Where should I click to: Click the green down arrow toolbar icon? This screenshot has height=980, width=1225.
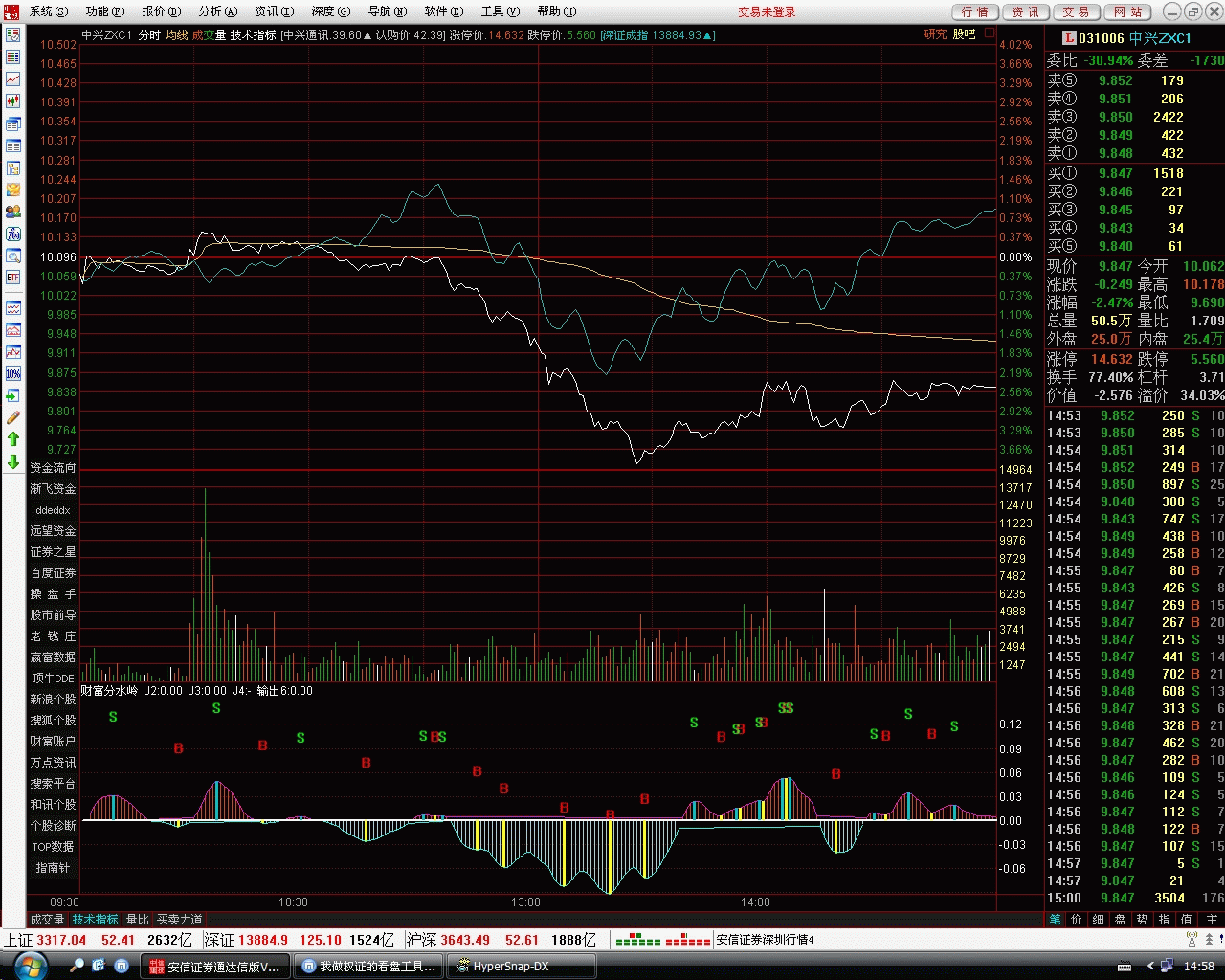[x=13, y=461]
